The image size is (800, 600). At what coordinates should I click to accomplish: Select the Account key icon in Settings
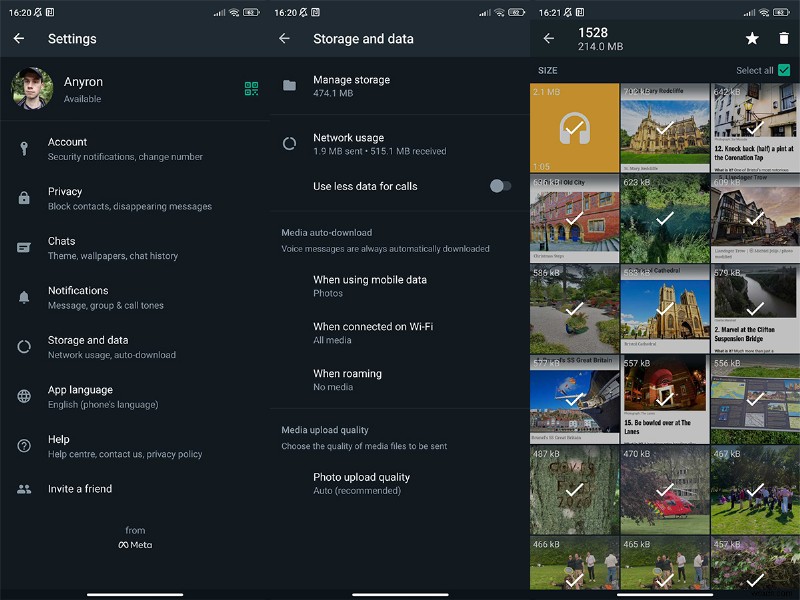[x=24, y=147]
